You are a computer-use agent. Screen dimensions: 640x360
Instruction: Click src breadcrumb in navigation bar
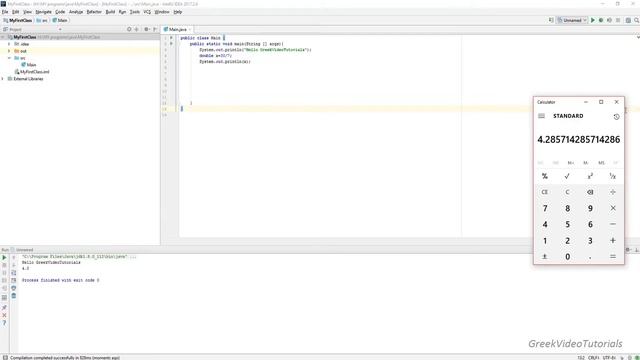coord(42,20)
